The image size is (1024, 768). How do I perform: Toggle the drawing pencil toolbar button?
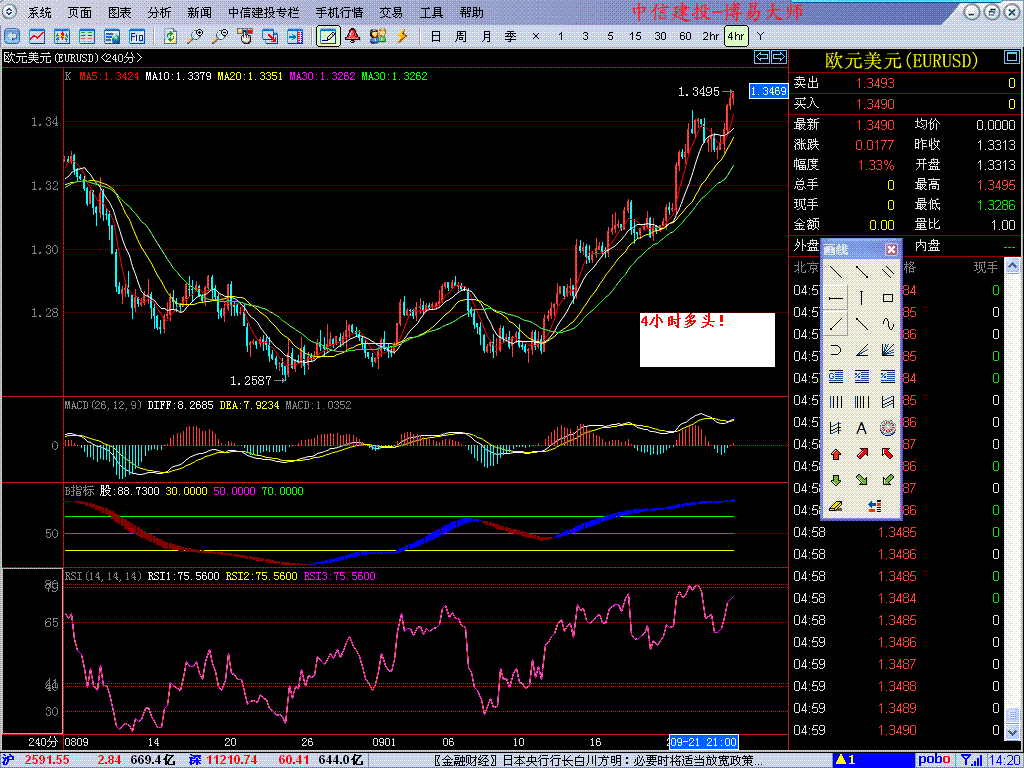click(327, 36)
